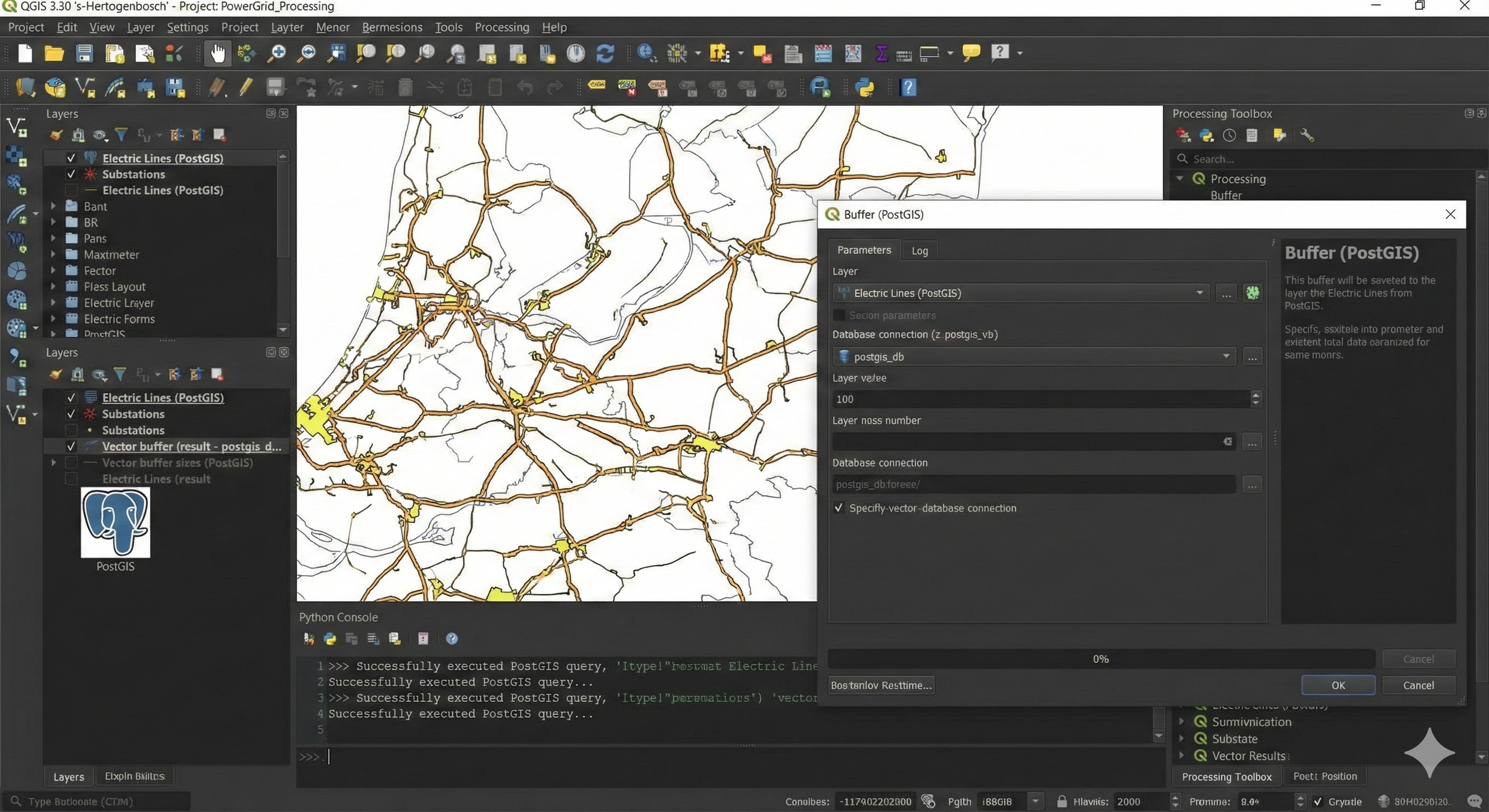Viewport: 1489px width, 812px height.
Task: Click the Bostanlov Resttime button
Action: (x=881, y=685)
